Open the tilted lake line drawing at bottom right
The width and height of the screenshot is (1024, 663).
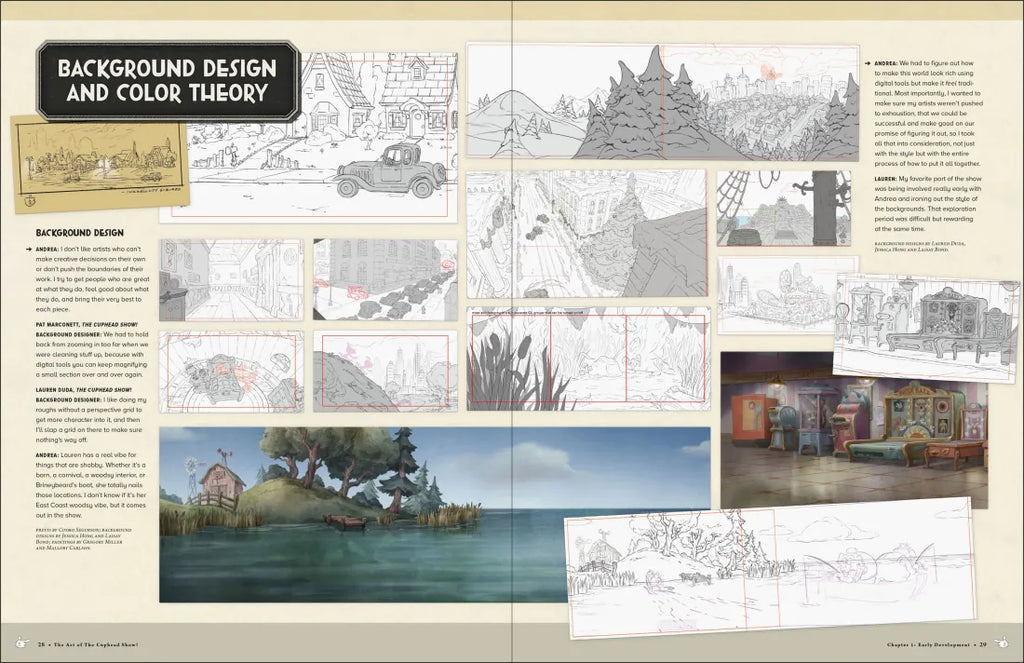pyautogui.click(x=770, y=566)
